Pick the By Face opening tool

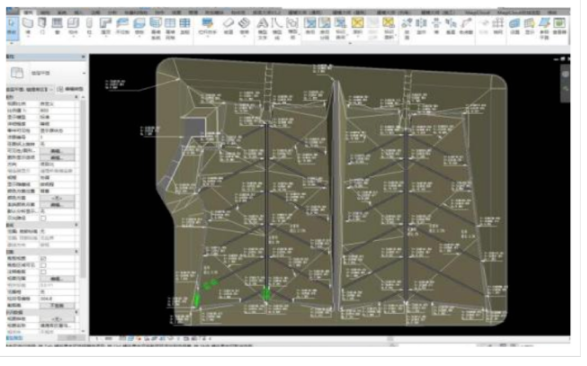(x=407, y=28)
